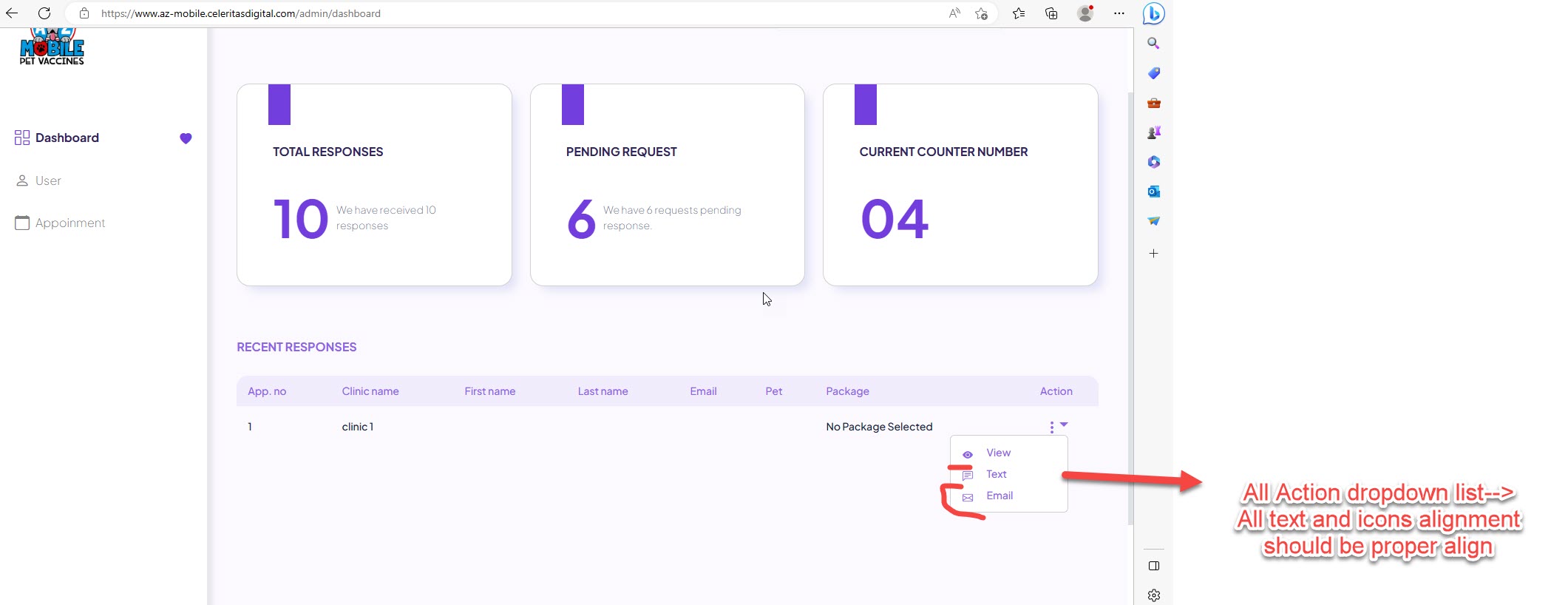Go to the User sidebar page

[x=48, y=180]
